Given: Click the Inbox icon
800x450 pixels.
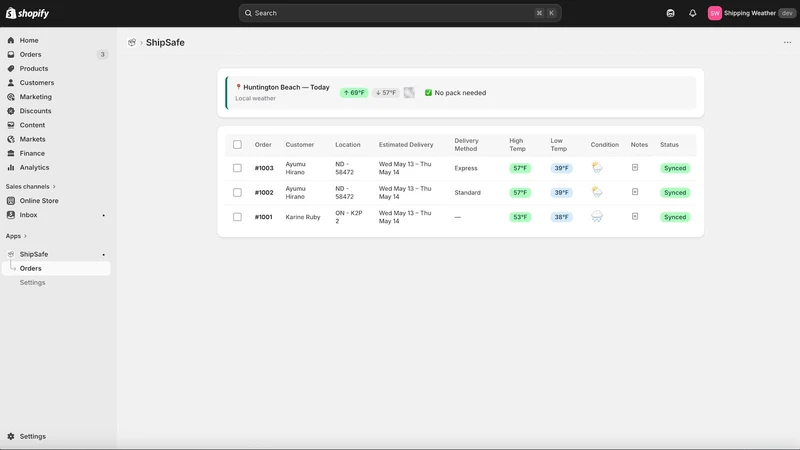Looking at the screenshot, I should 11,215.
